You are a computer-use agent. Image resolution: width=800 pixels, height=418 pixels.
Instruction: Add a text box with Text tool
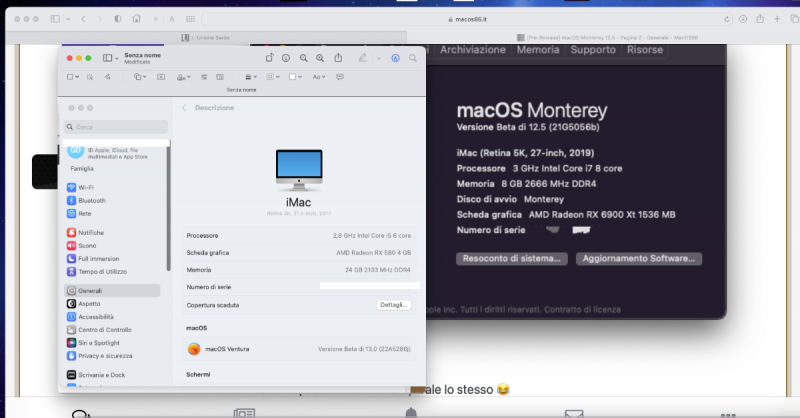click(161, 77)
